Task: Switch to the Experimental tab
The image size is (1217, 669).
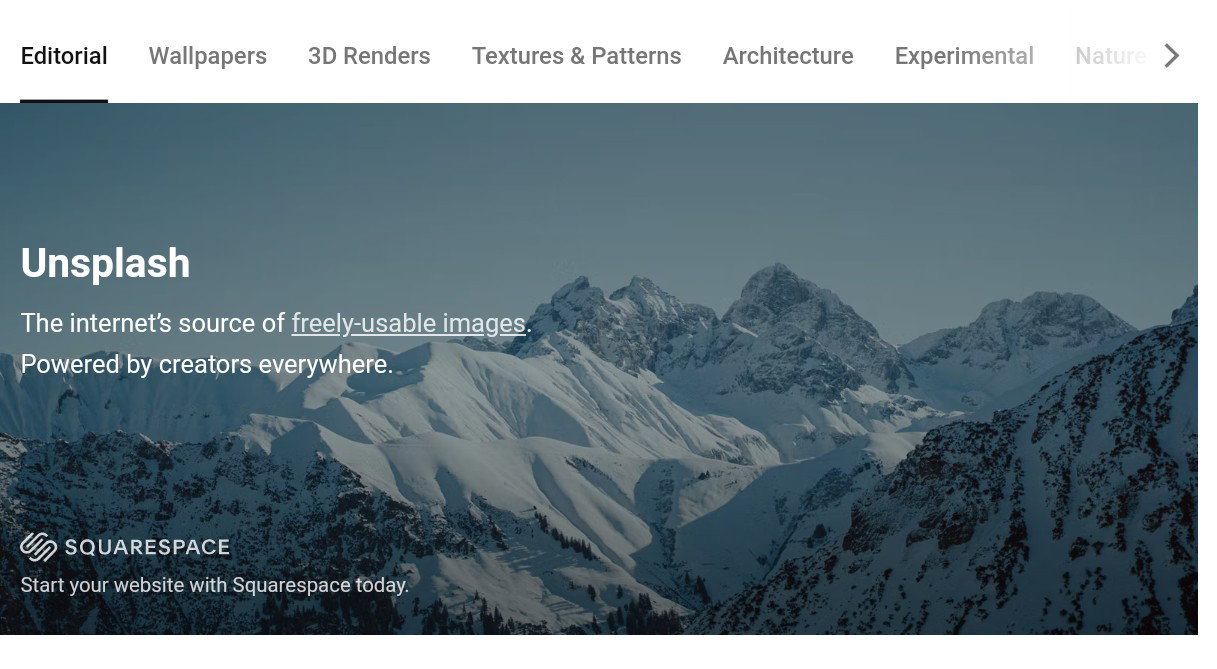Action: click(x=964, y=56)
